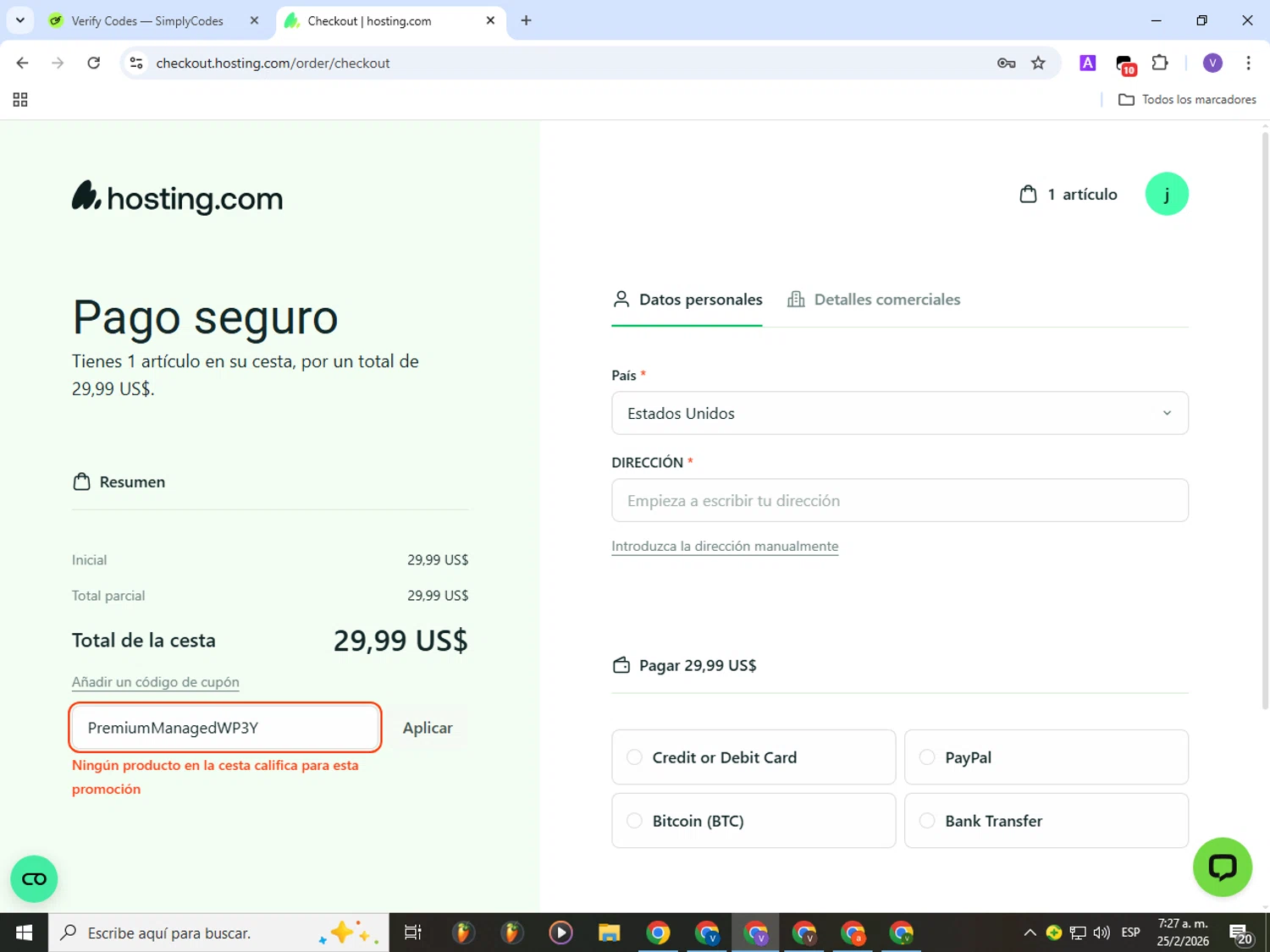Click 'Pagar 29,99 US$' heading

[698, 666]
